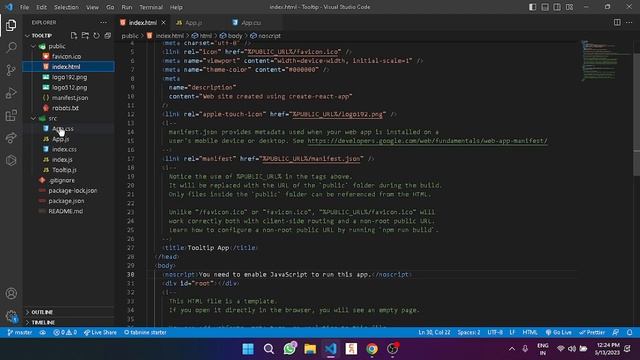Close the index.html editor tab
The image size is (640, 360).
tap(163, 22)
